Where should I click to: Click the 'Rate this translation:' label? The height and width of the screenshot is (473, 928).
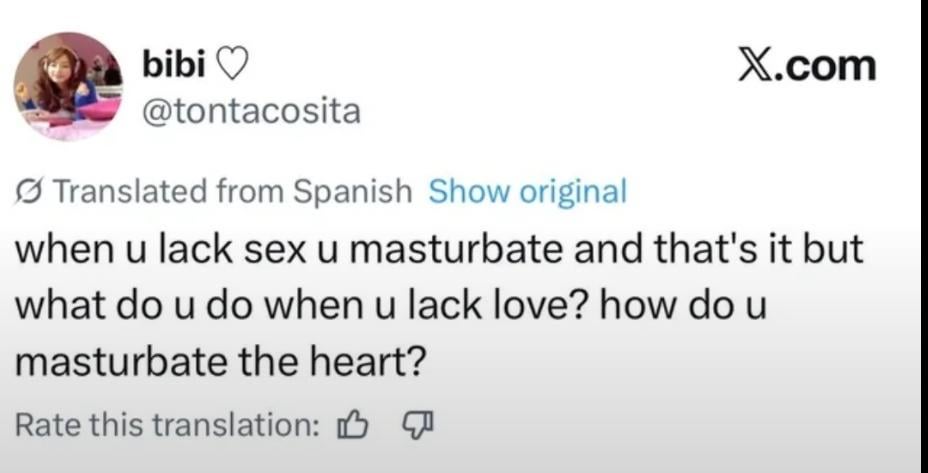coord(166,424)
